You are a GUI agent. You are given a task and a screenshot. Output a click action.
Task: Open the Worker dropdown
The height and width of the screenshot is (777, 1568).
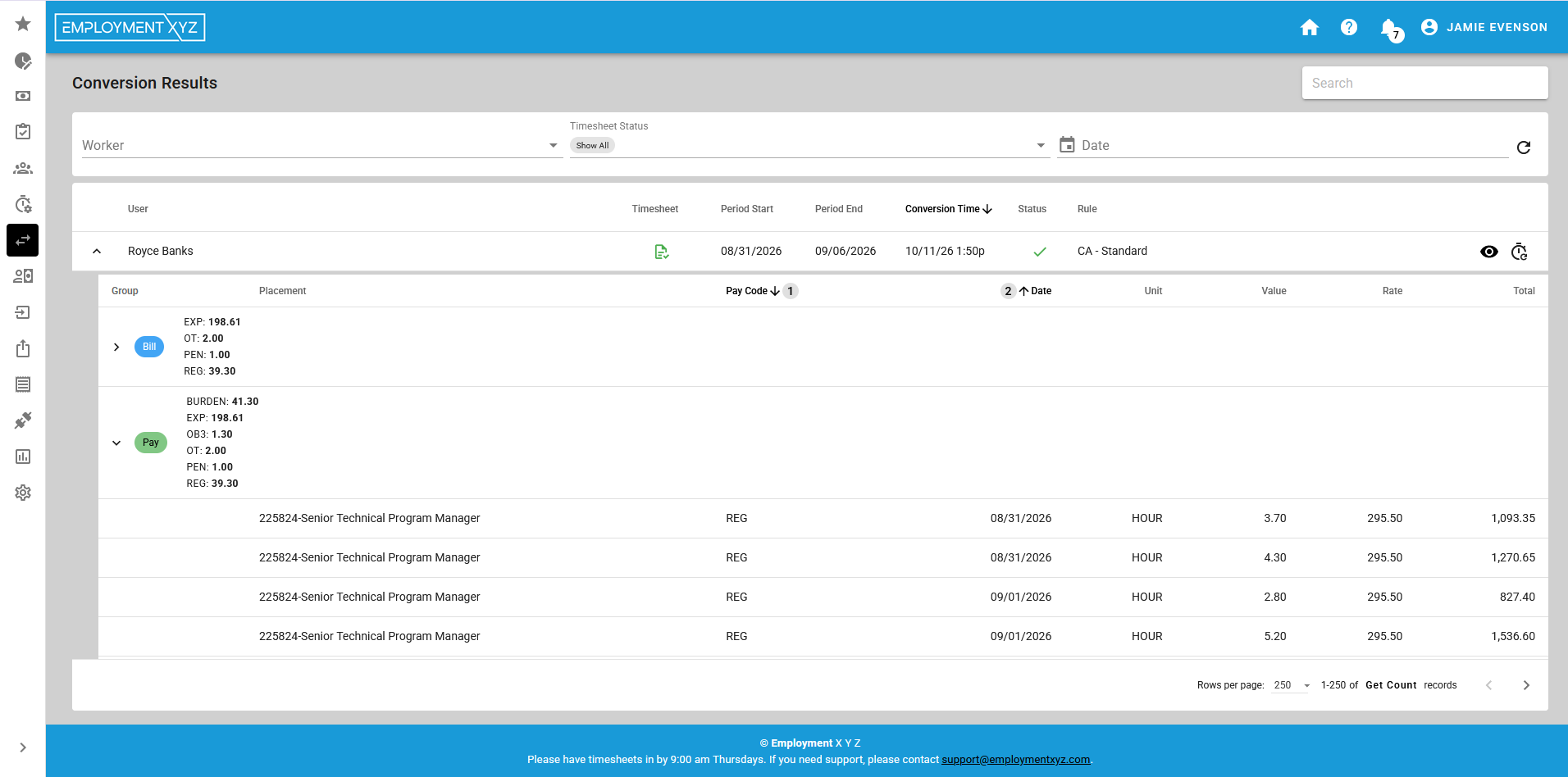(321, 146)
